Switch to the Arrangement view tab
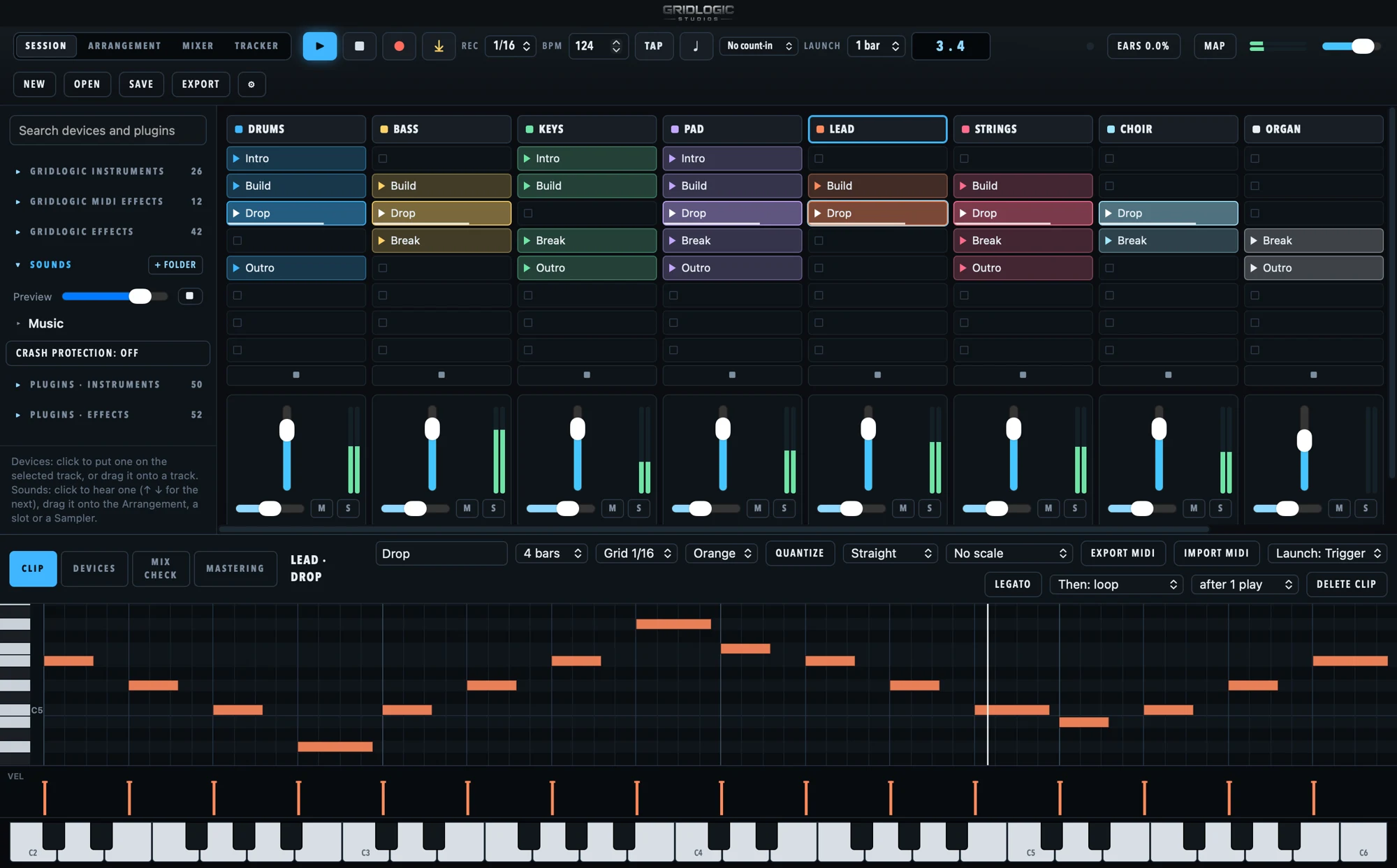The width and height of the screenshot is (1397, 868). (x=124, y=46)
